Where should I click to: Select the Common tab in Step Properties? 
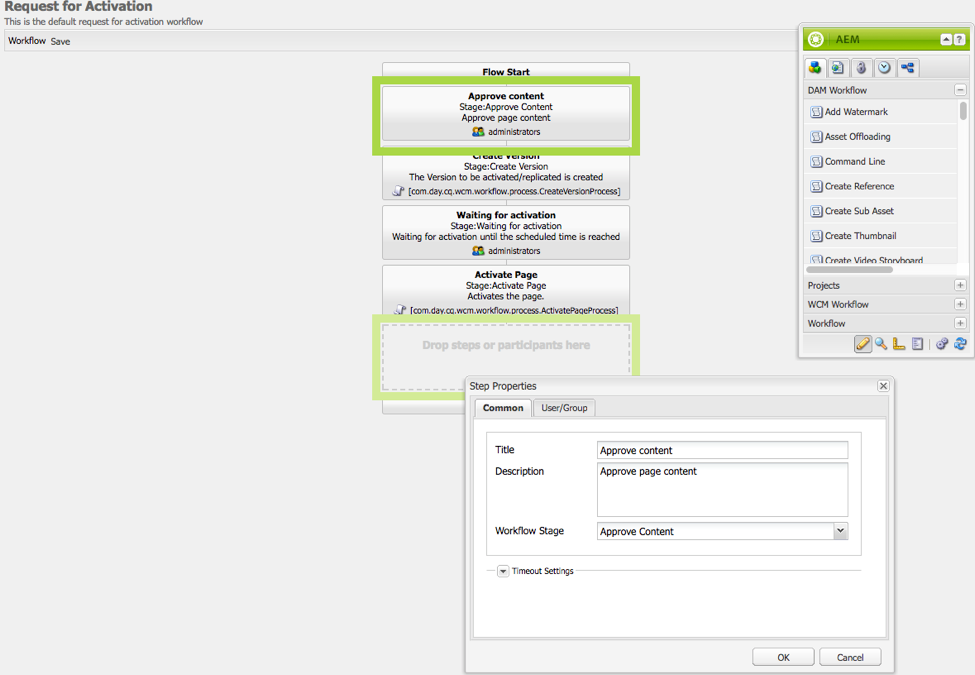503,408
